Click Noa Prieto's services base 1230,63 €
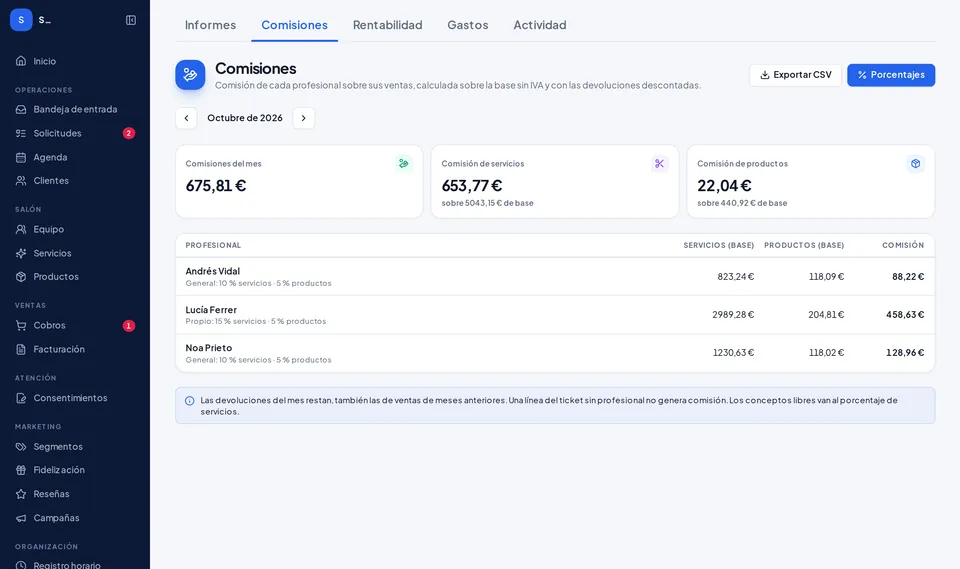Image resolution: width=960 pixels, height=569 pixels. coord(733,353)
